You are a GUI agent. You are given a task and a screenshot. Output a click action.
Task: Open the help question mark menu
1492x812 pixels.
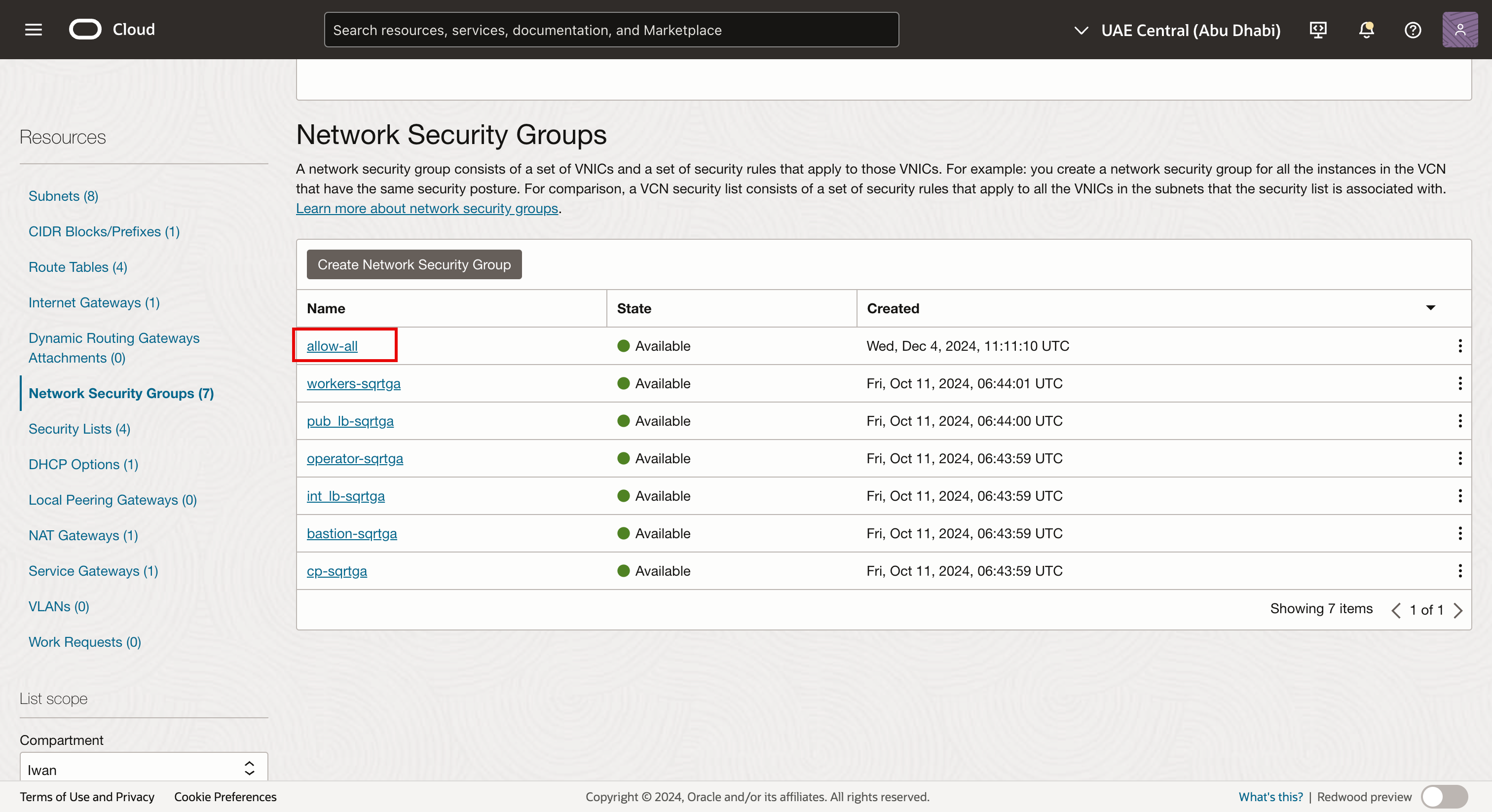point(1412,30)
